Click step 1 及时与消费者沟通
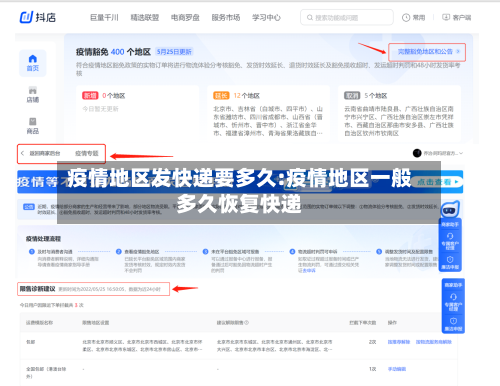The image size is (500, 386). (55, 252)
